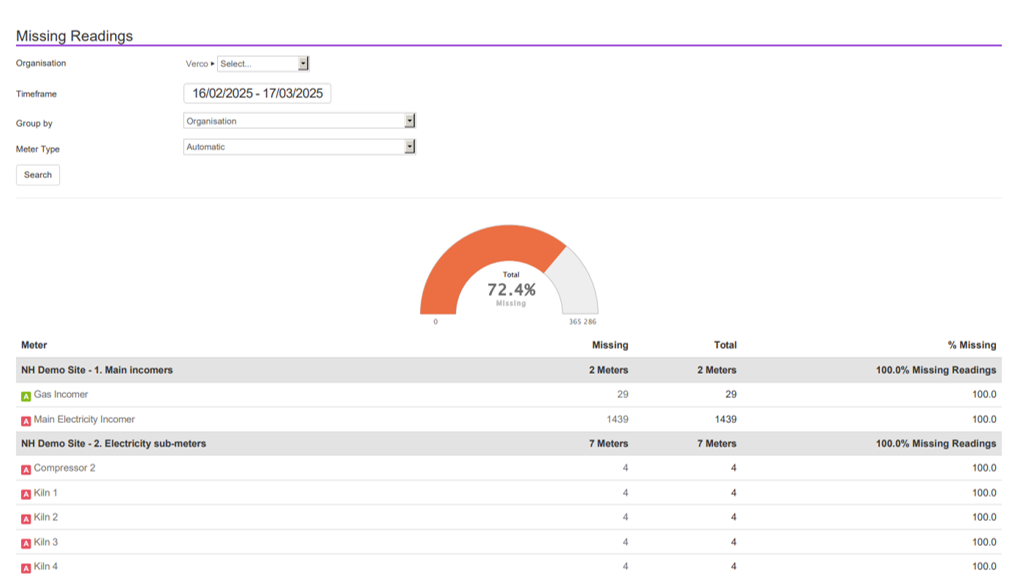
Task: Open the Gas Incomer meter link
Action: coord(61,395)
